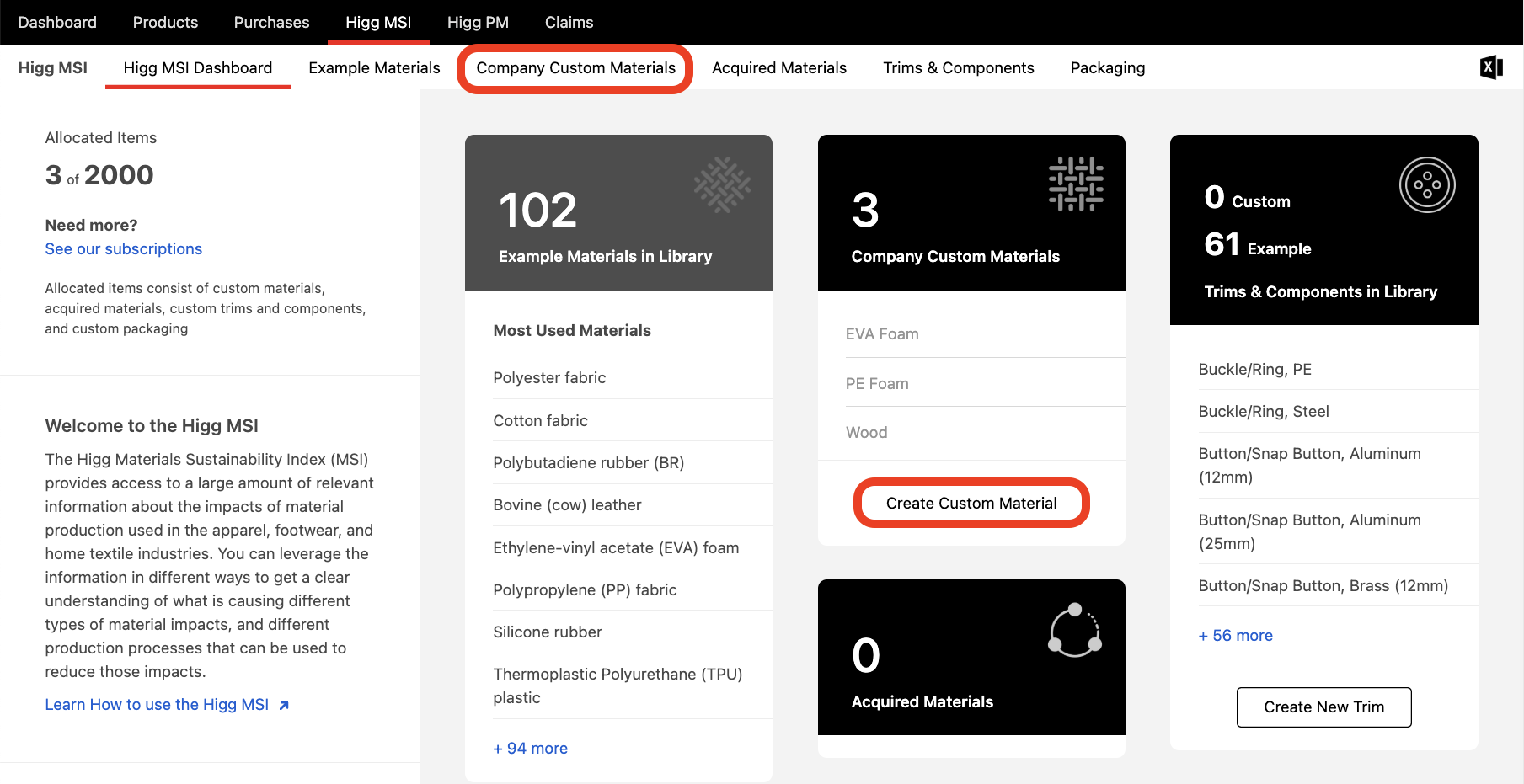Viewport: 1524px width, 784px height.
Task: Open the 3 Company Custom Materials card header
Action: click(x=971, y=212)
